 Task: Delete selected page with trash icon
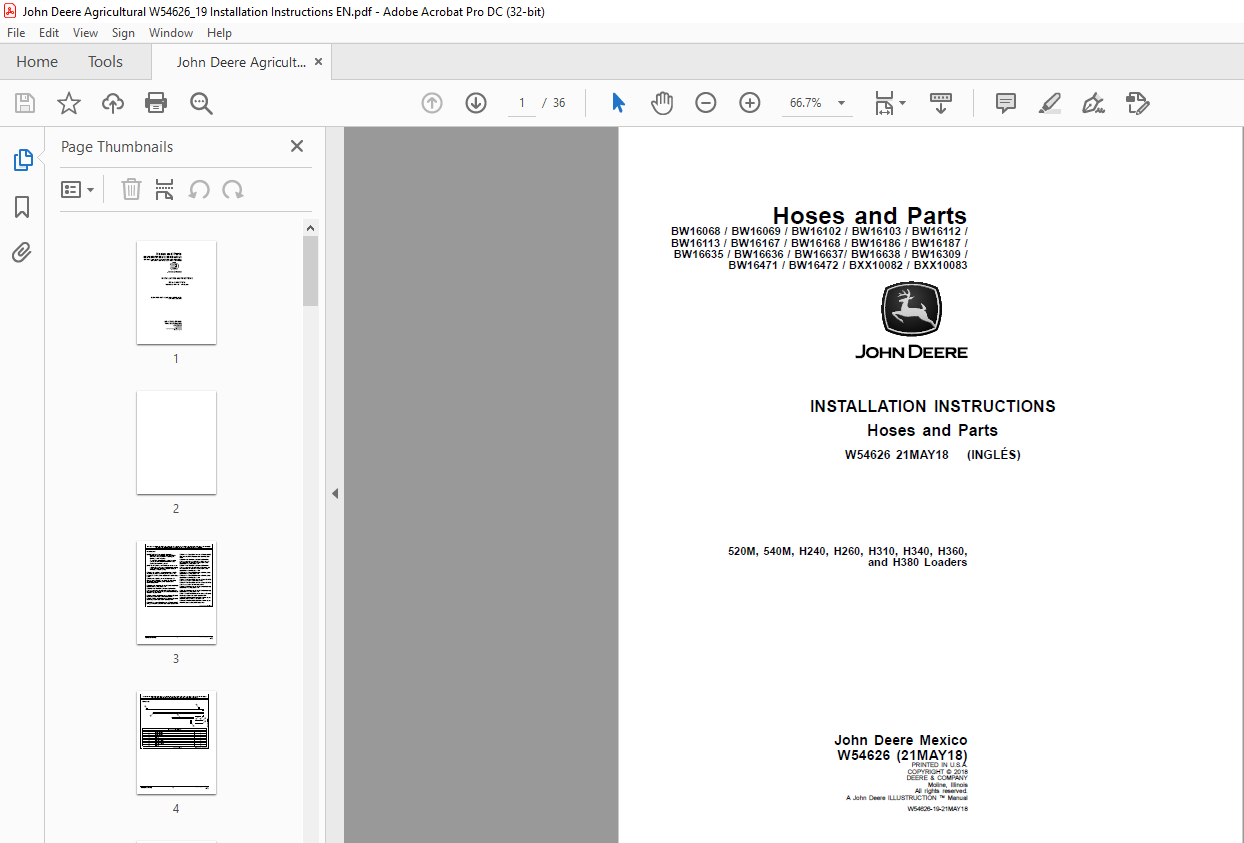[x=131, y=189]
